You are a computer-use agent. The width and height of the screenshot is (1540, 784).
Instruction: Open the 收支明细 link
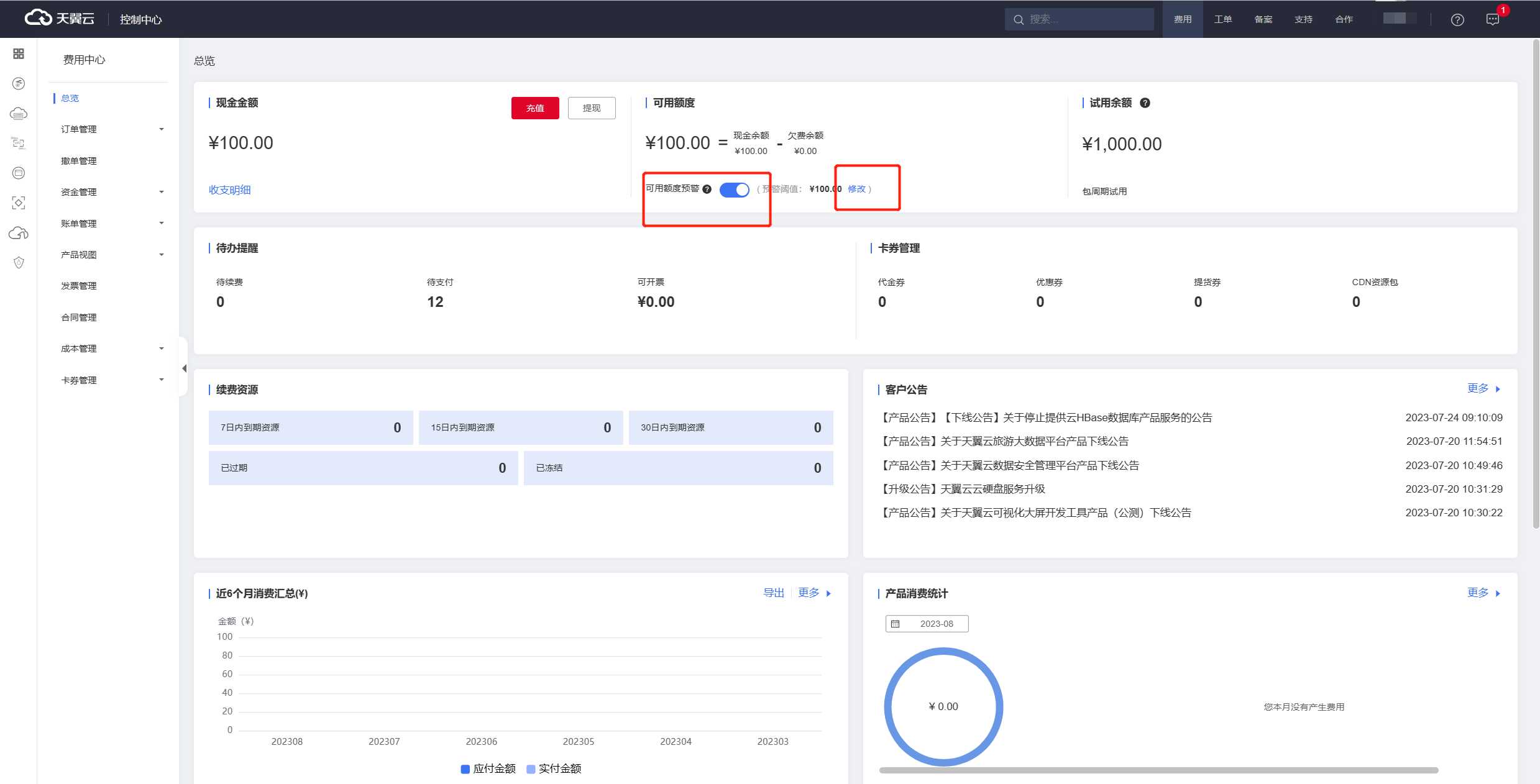[229, 190]
